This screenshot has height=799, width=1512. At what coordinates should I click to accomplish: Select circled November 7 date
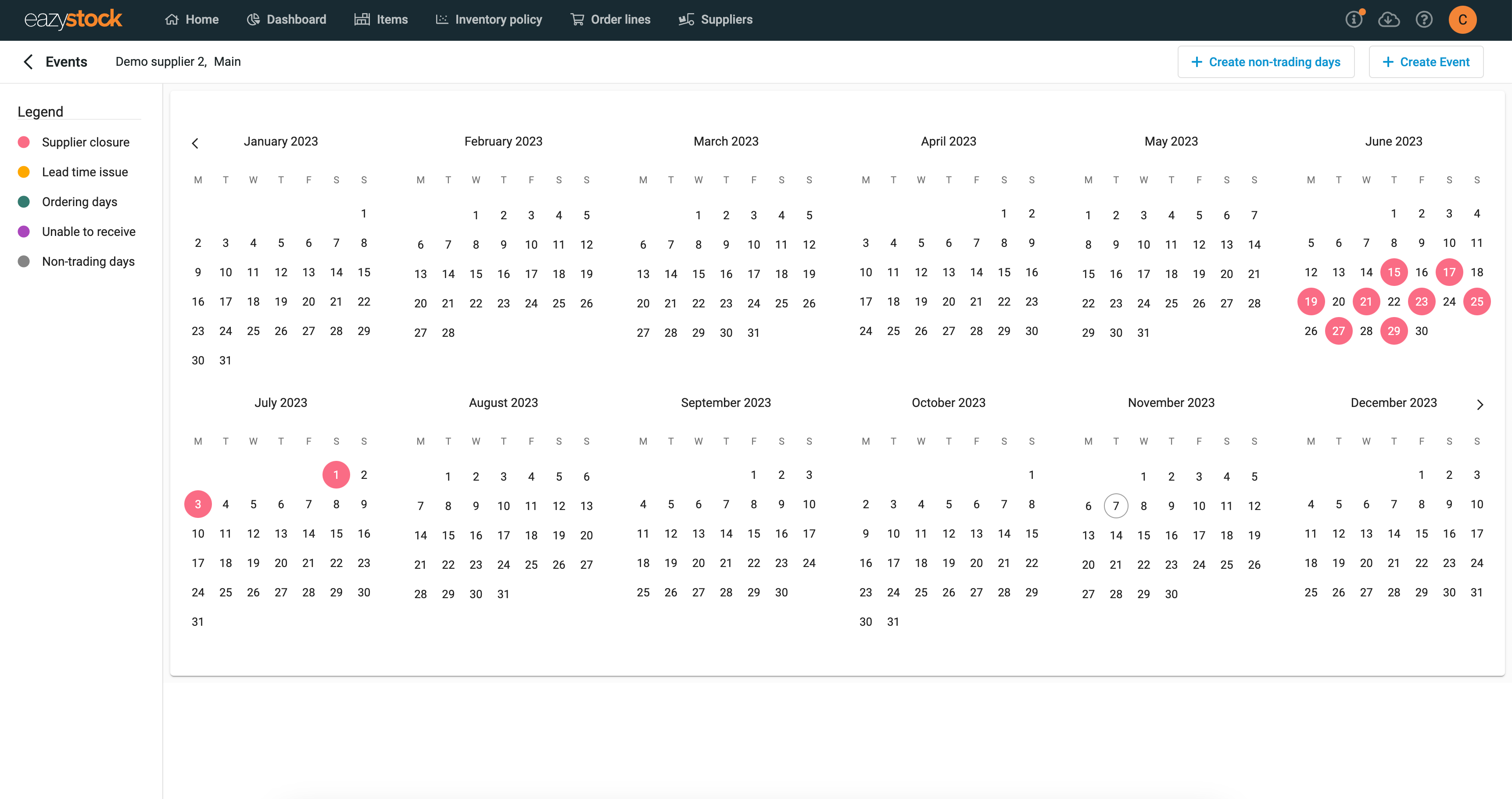(1116, 506)
